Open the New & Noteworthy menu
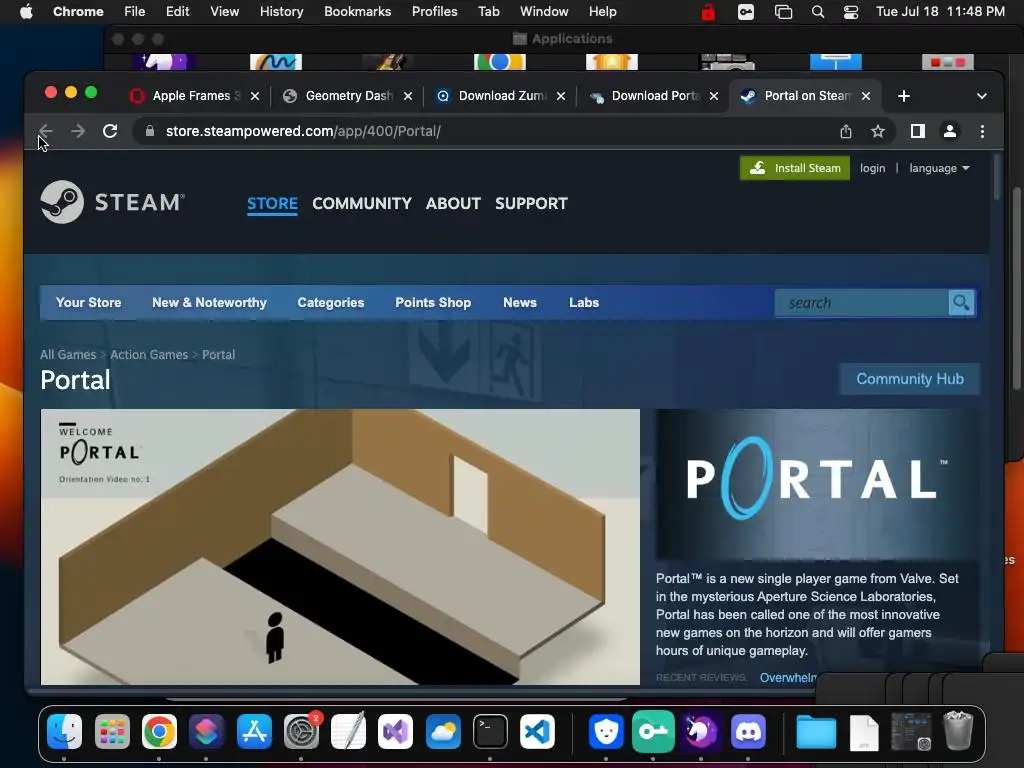The height and width of the screenshot is (768, 1024). pos(209,302)
